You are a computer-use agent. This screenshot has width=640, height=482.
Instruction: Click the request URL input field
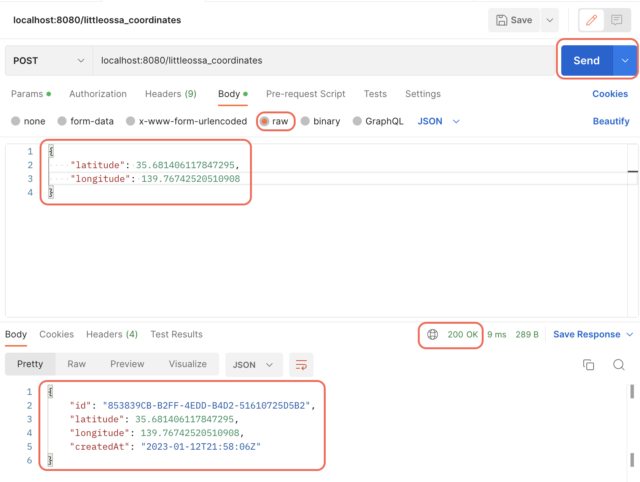pyautogui.click(x=323, y=60)
